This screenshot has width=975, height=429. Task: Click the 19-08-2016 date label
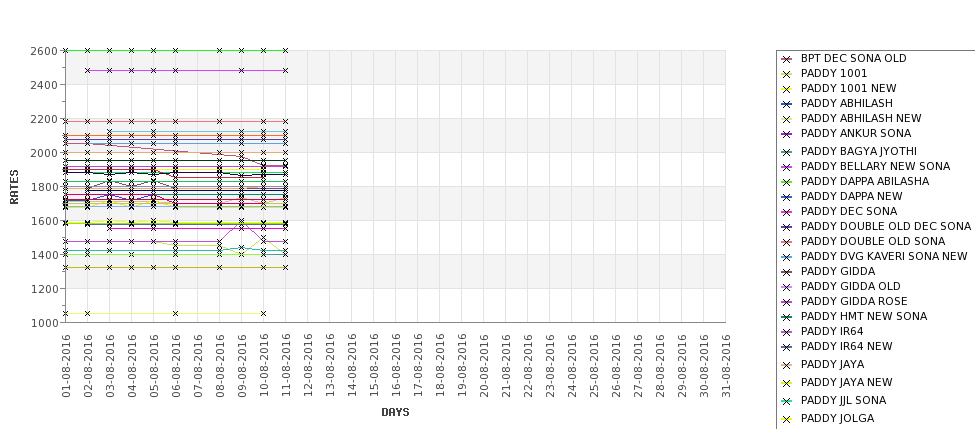(461, 366)
